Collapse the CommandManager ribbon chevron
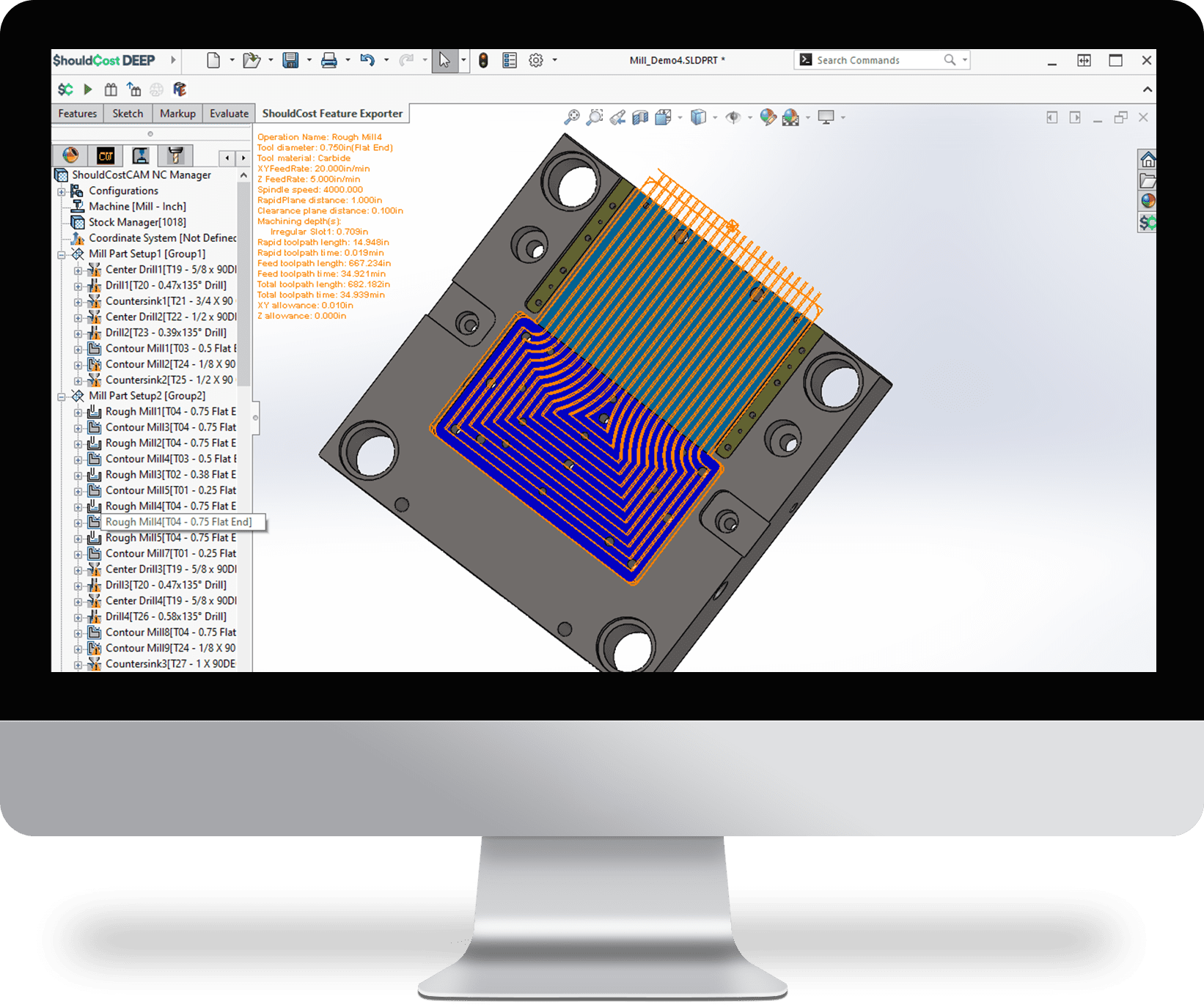The width and height of the screenshot is (1204, 1007). point(1148,89)
